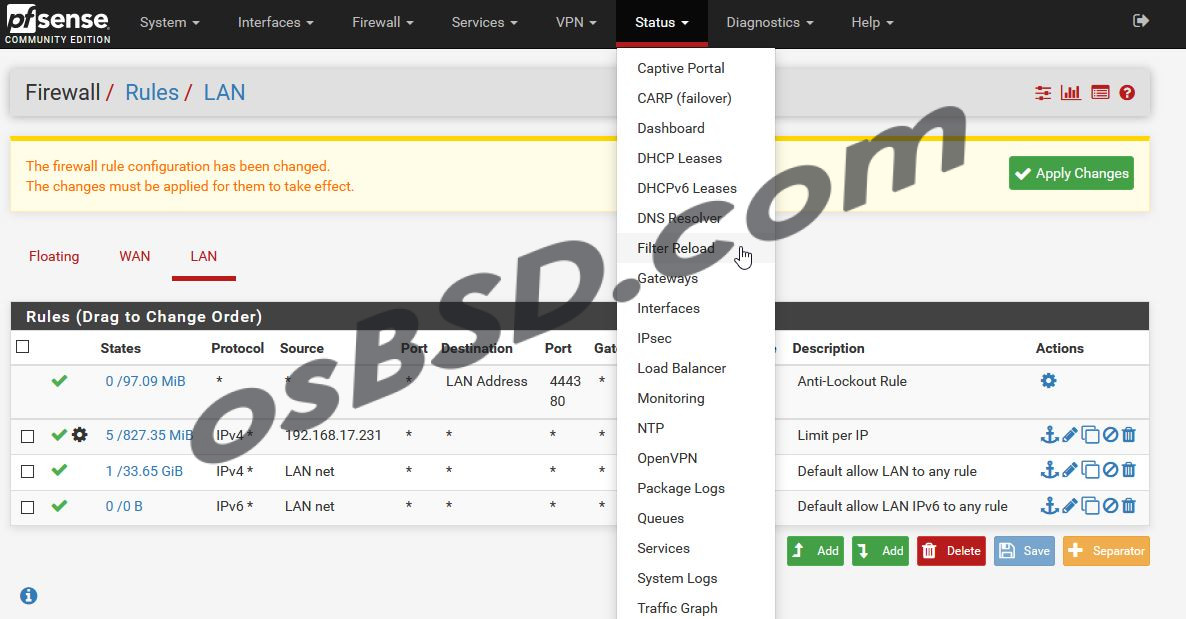Select Monitoring from the Status menu
The height and width of the screenshot is (619, 1186).
tap(671, 398)
